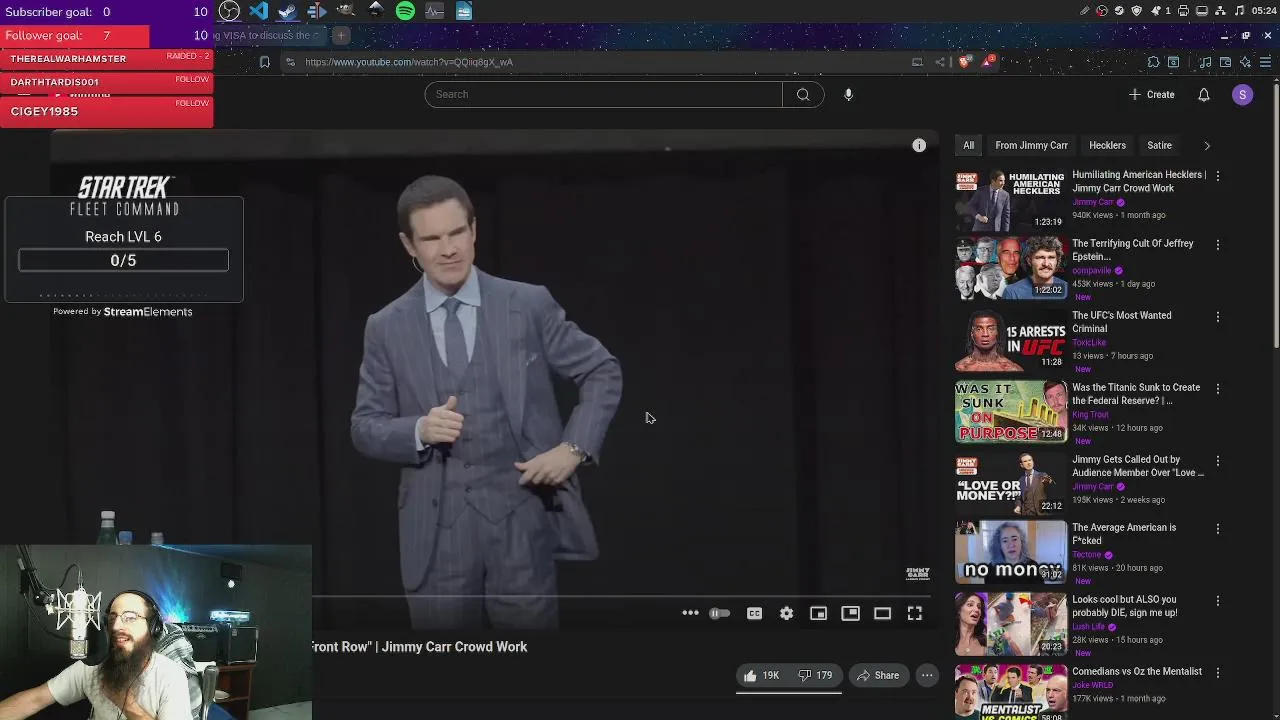This screenshot has height=720, width=1280.
Task: Like the video with 19K likes
Action: click(760, 675)
